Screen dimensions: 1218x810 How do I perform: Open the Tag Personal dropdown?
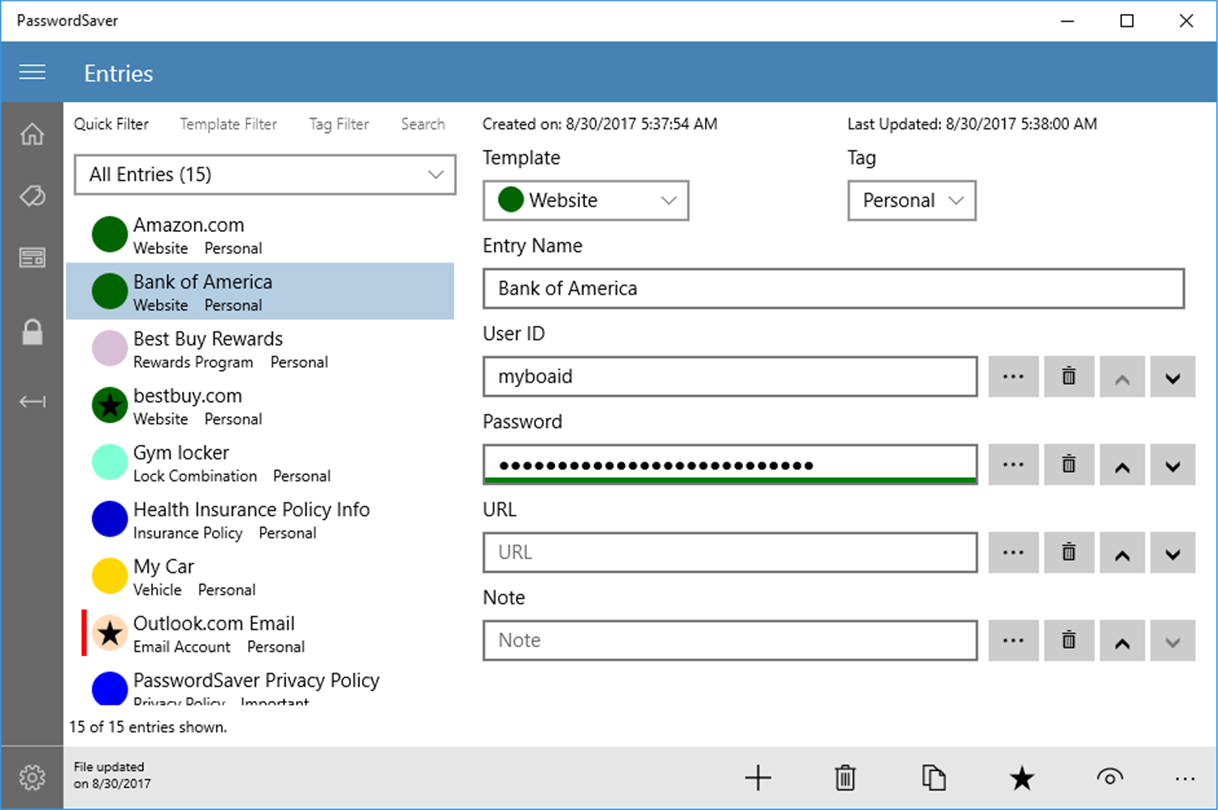tap(912, 200)
